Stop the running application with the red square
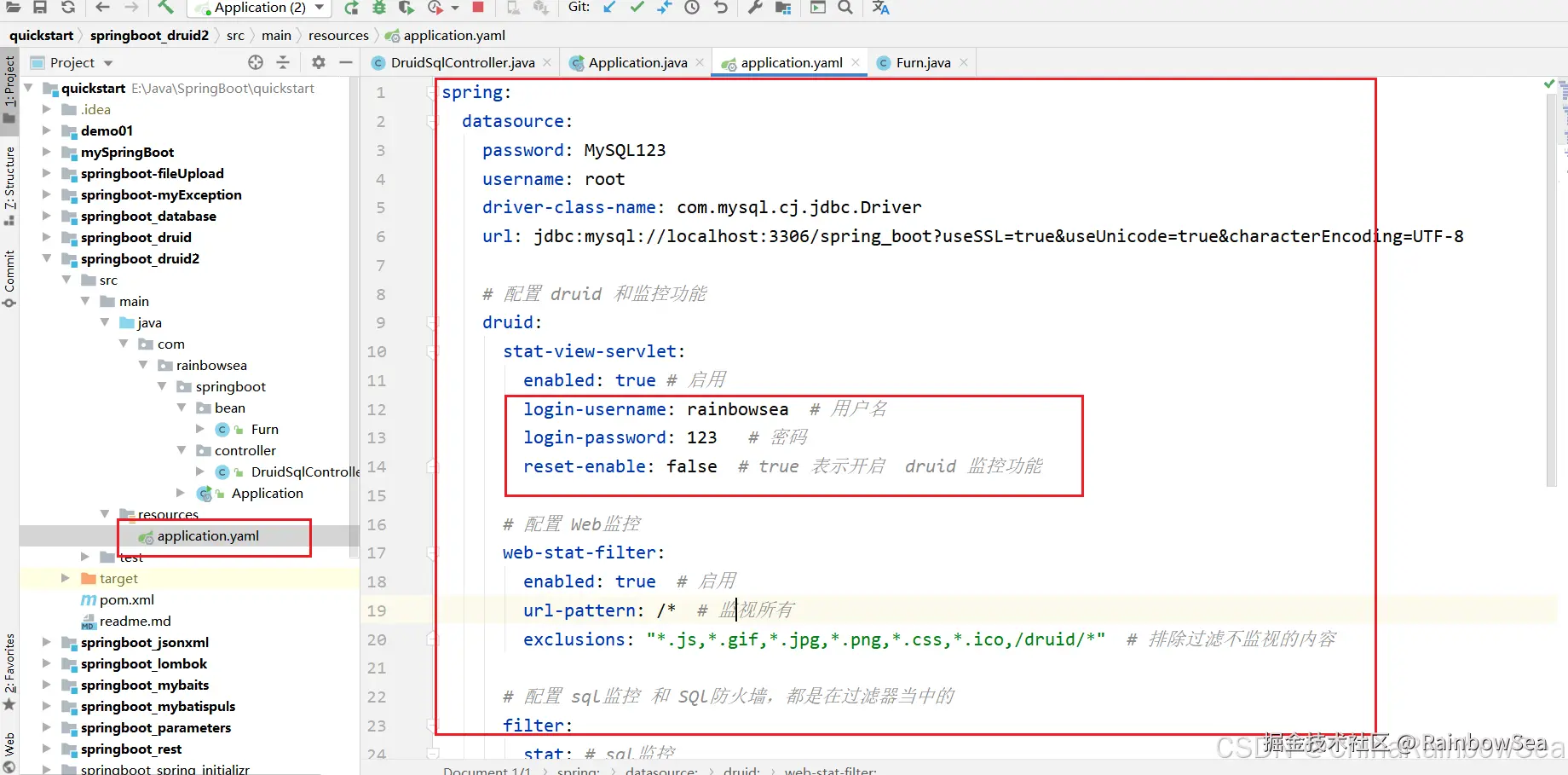This screenshot has width=1568, height=775. 478,7
